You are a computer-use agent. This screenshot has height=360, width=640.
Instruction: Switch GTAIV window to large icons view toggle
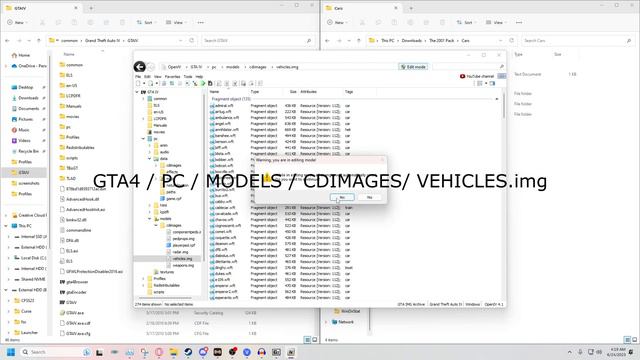pyautogui.click(x=315, y=340)
